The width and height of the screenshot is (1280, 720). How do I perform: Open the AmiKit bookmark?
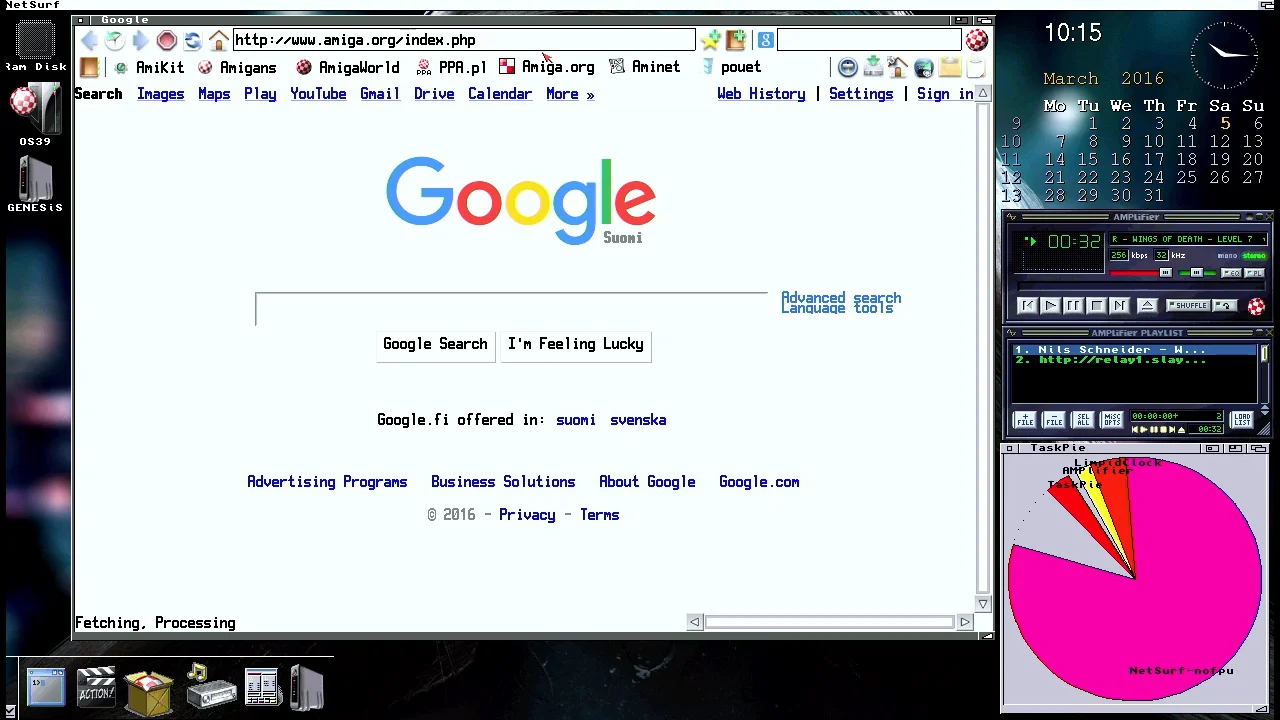149,67
